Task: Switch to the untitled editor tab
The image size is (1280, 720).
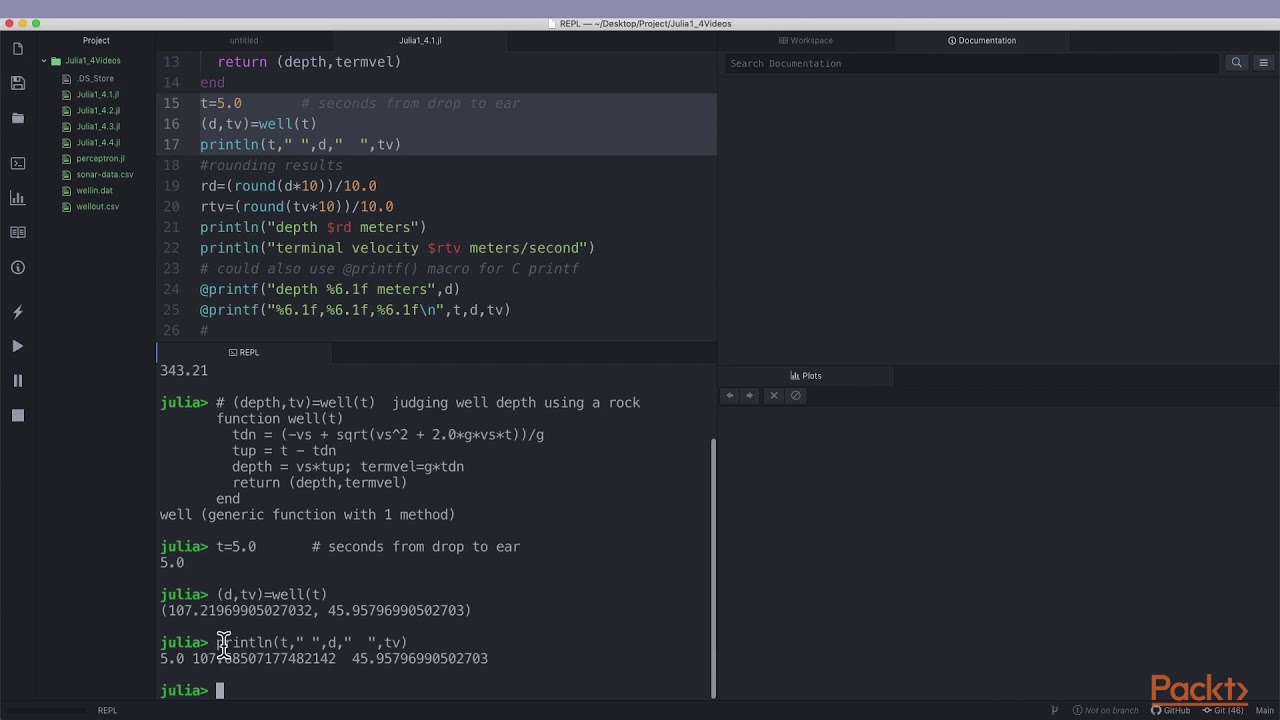Action: point(244,41)
